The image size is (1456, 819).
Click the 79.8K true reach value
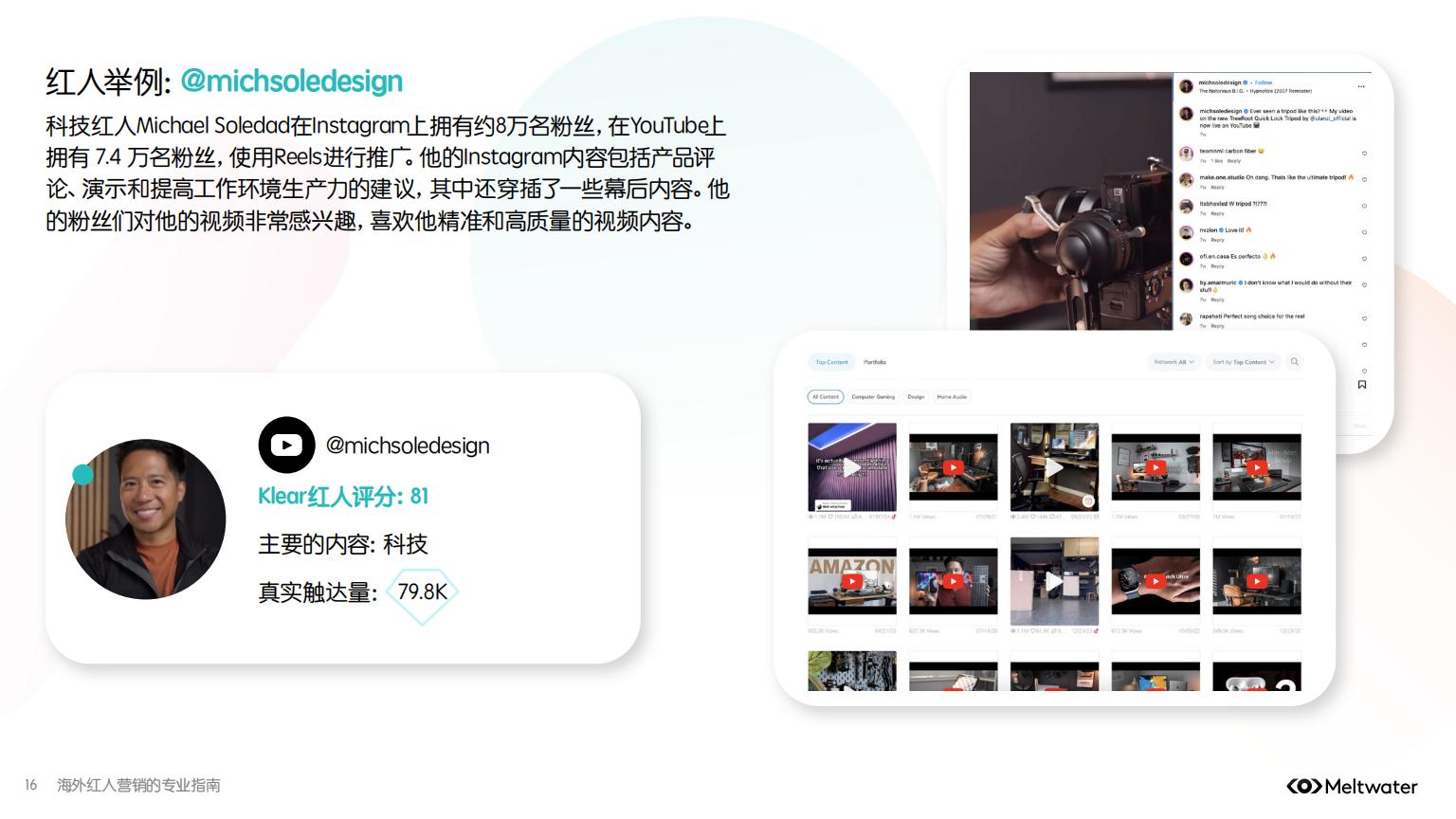click(422, 591)
